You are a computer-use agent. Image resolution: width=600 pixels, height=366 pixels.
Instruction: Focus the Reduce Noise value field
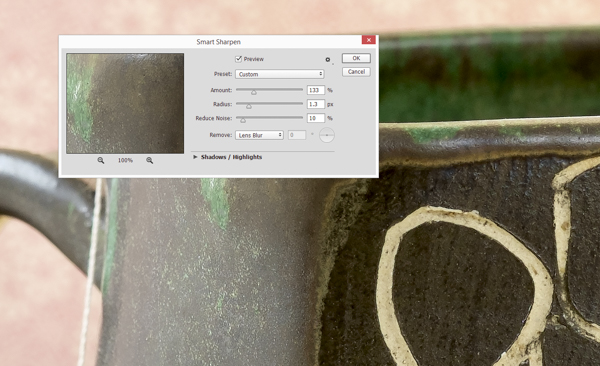tap(316, 118)
